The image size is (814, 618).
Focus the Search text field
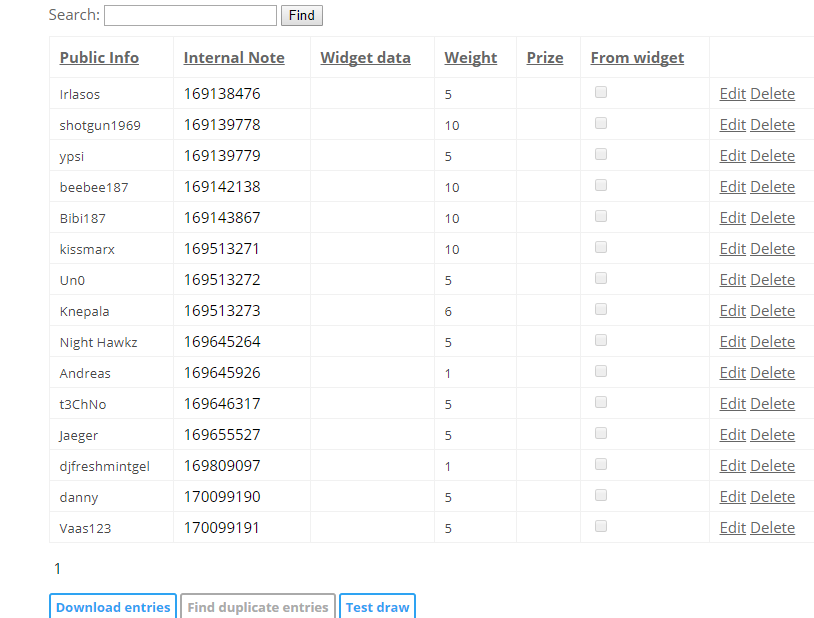[191, 16]
